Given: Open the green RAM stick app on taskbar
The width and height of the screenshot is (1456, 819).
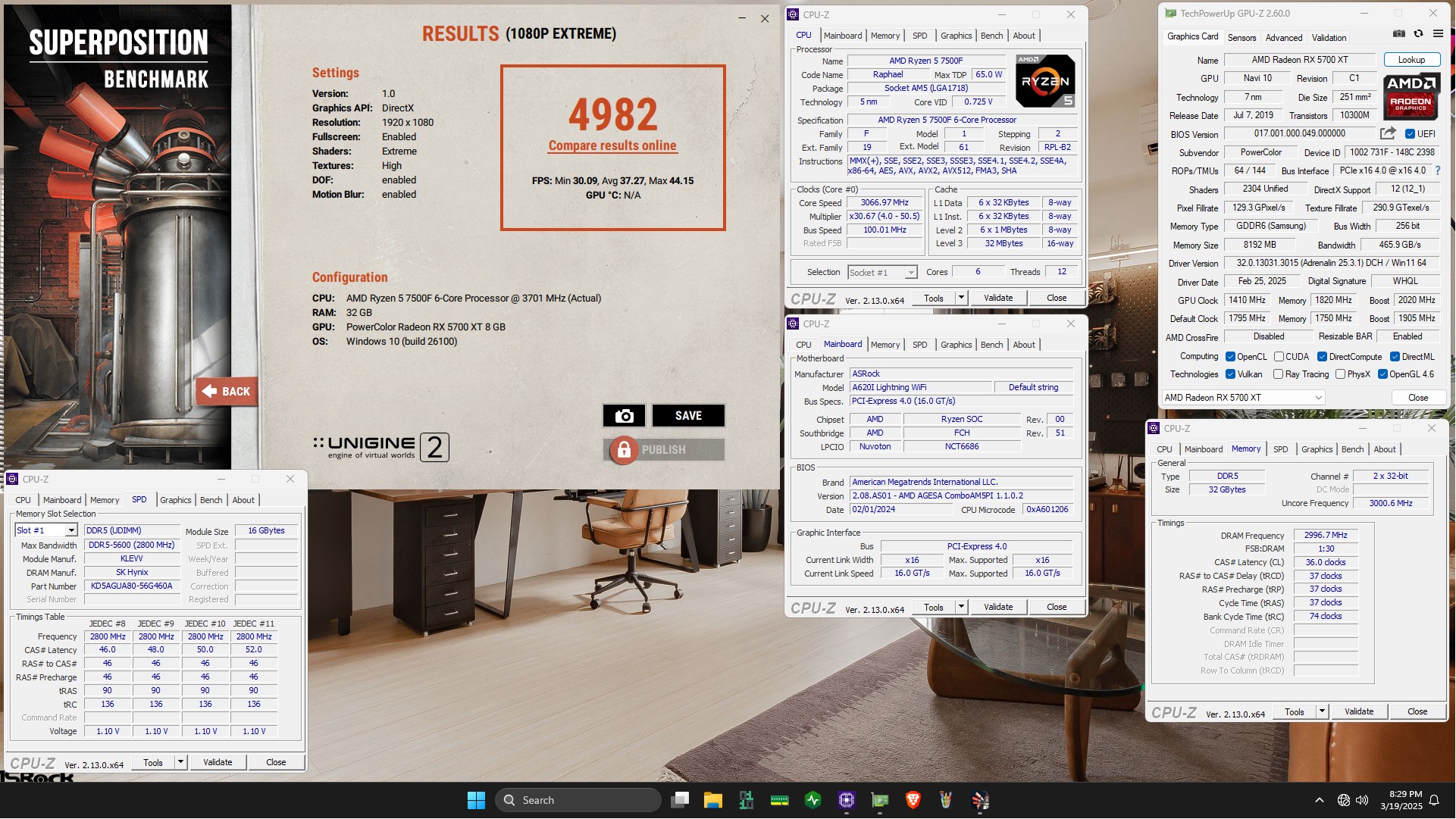Looking at the screenshot, I should tap(780, 800).
